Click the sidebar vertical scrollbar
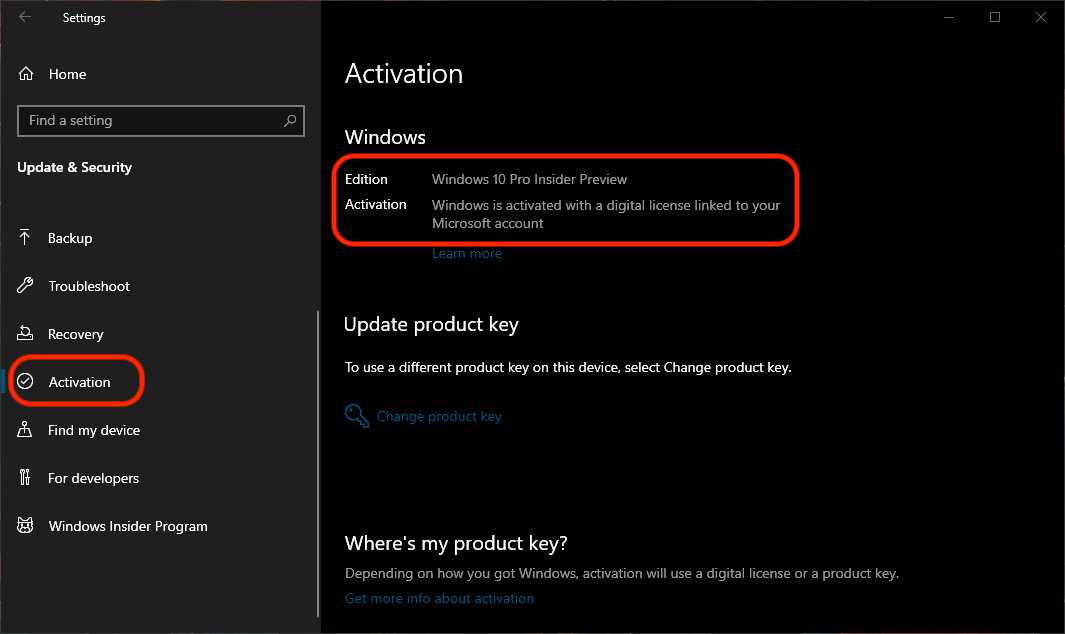This screenshot has width=1065, height=634. coord(318,460)
